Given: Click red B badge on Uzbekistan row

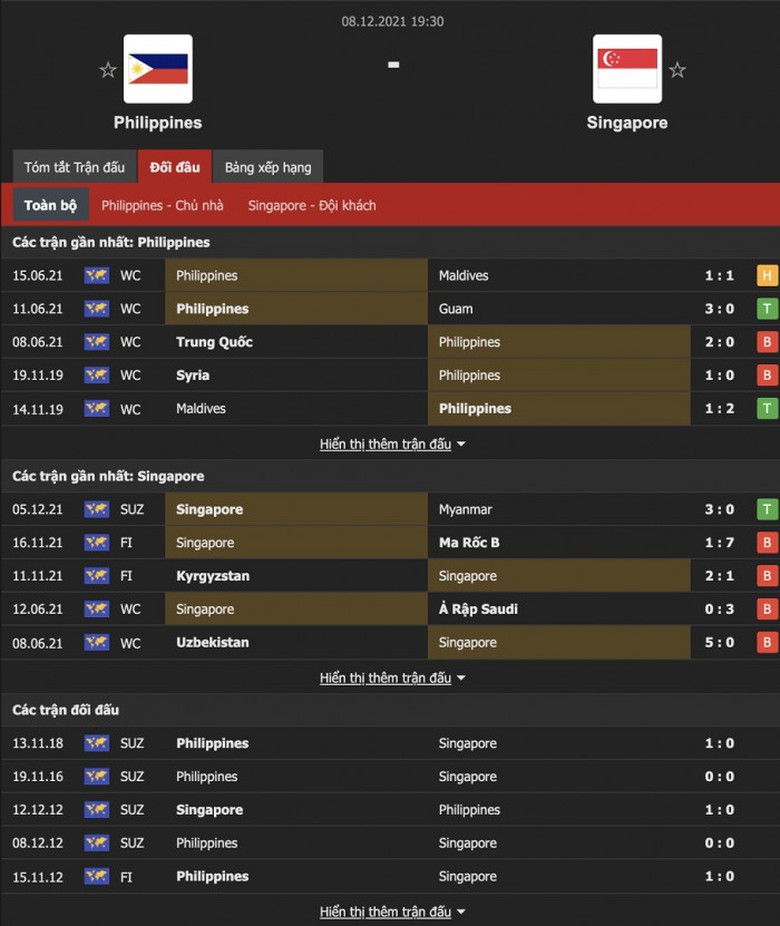Looking at the screenshot, I should 767,643.
